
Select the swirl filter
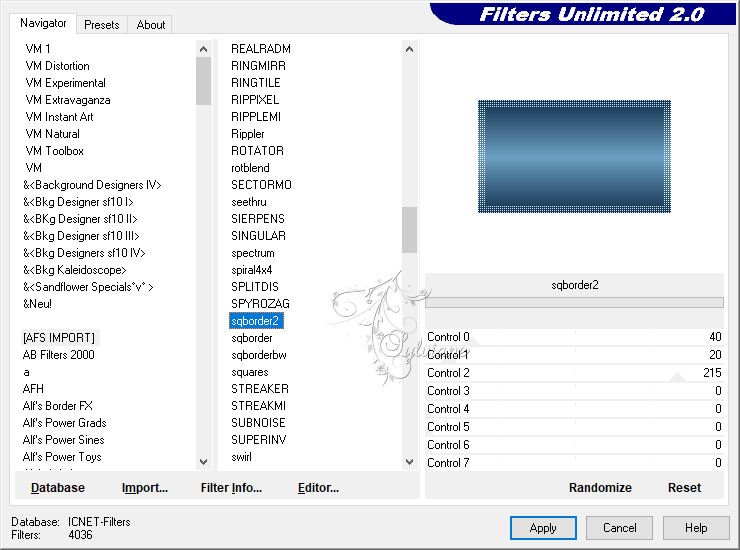point(241,457)
